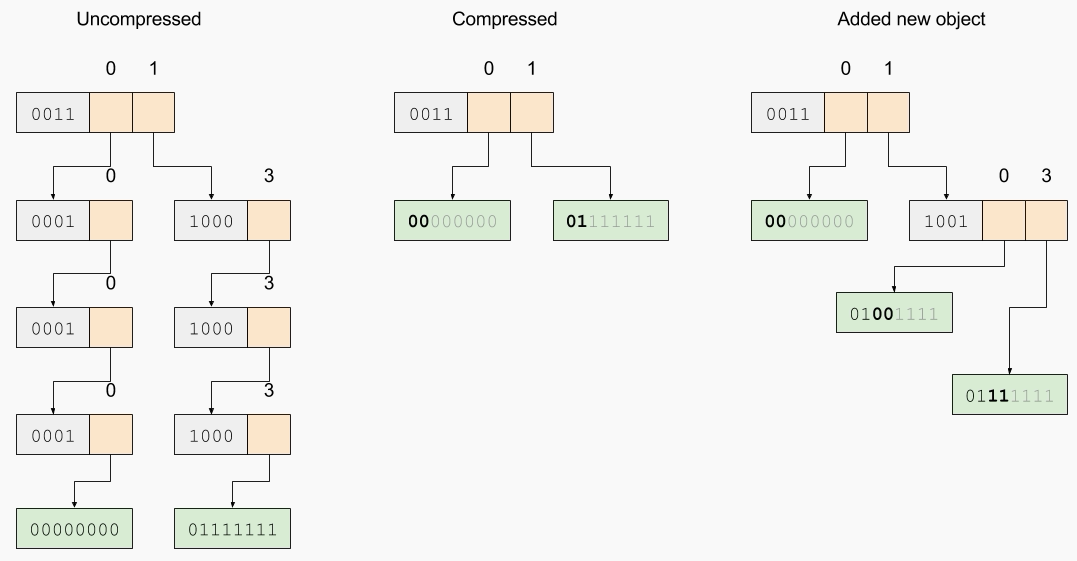The width and height of the screenshot is (1077, 561).
Task: Click orange pointer cell 0 of Compressed root
Action: tap(489, 113)
